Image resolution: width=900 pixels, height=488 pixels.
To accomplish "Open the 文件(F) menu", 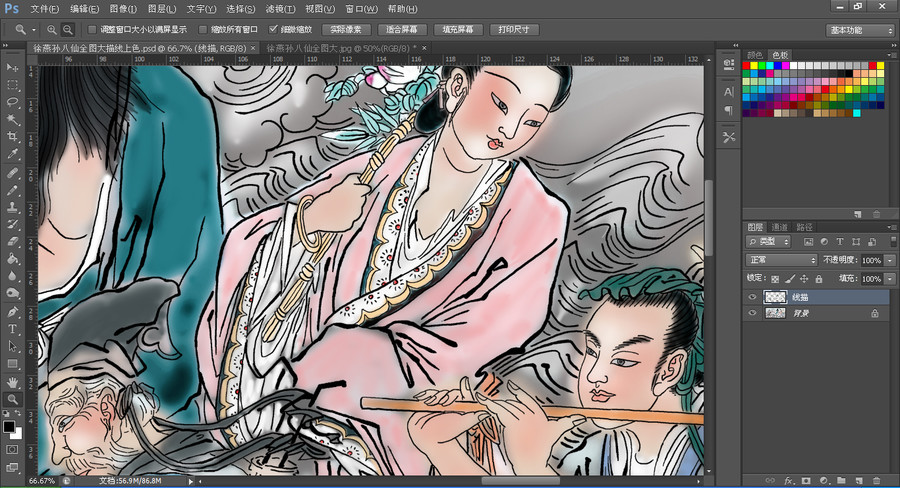I will pyautogui.click(x=45, y=9).
